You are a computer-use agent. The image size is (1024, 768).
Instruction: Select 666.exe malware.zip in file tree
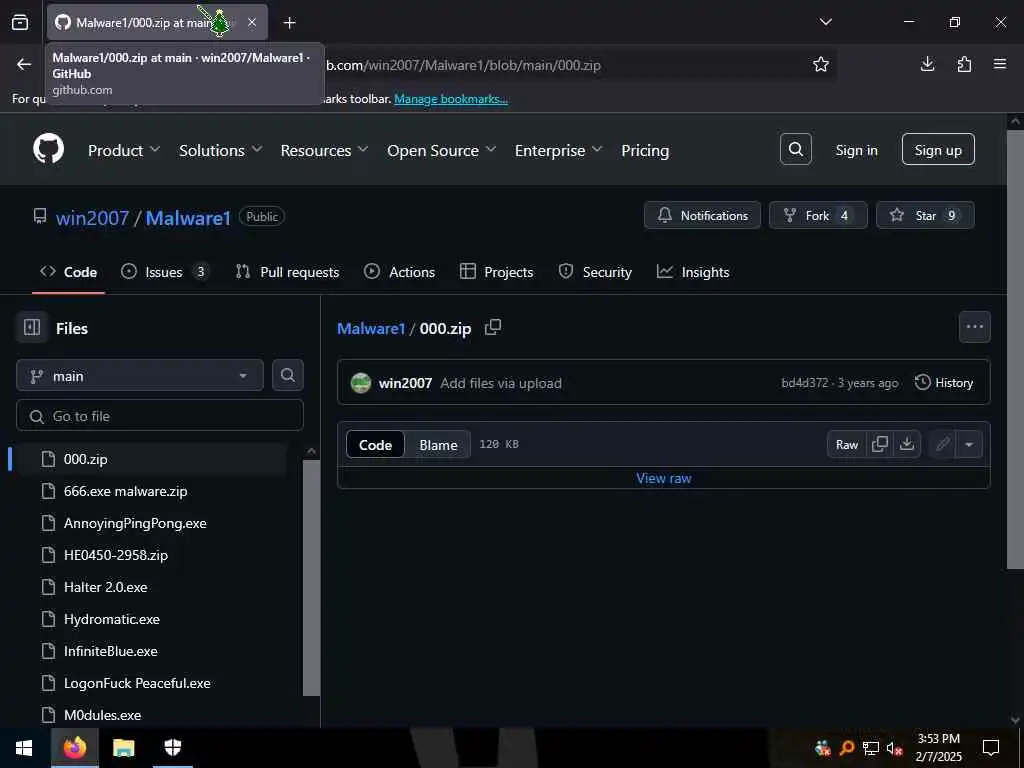[125, 491]
